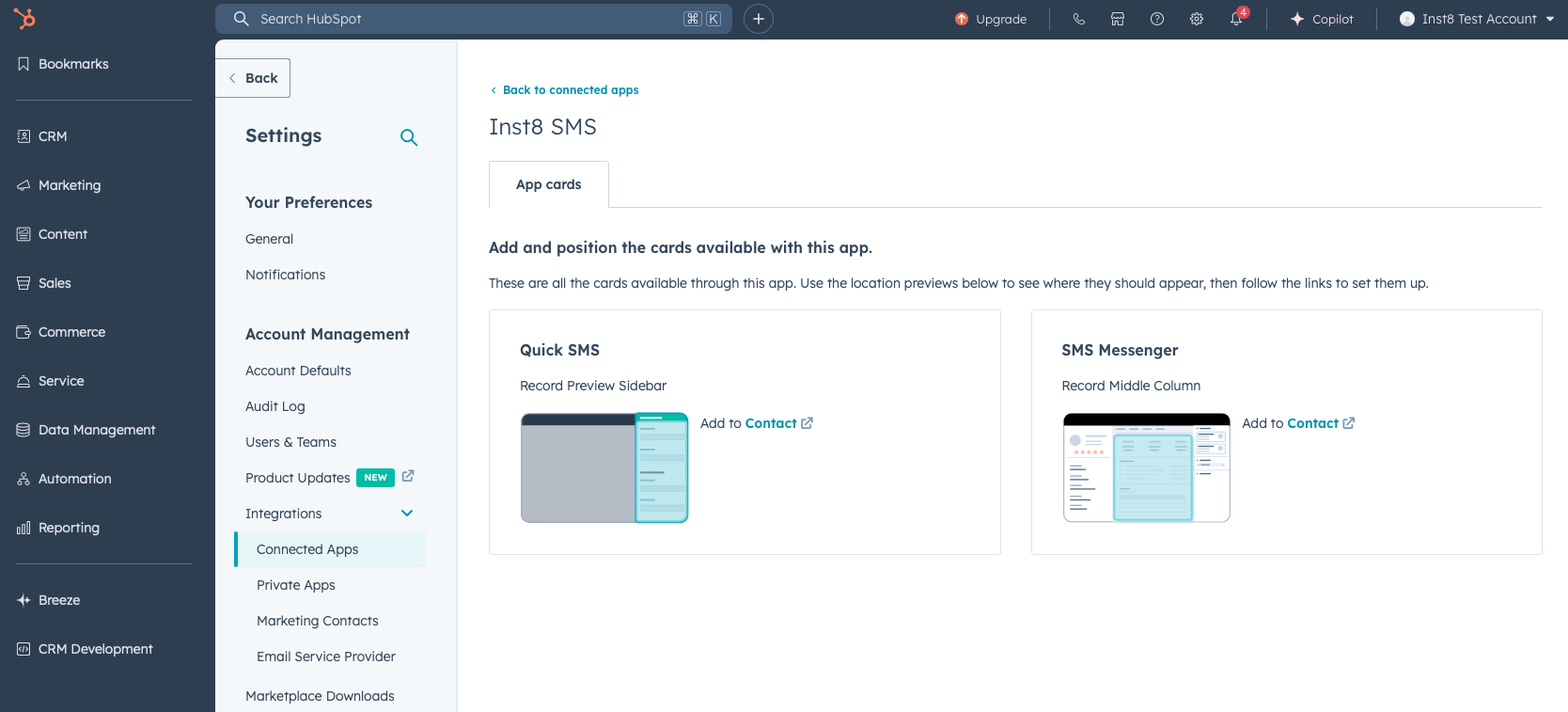Open Private Apps settings
This screenshot has width=1568, height=712.
click(x=296, y=585)
